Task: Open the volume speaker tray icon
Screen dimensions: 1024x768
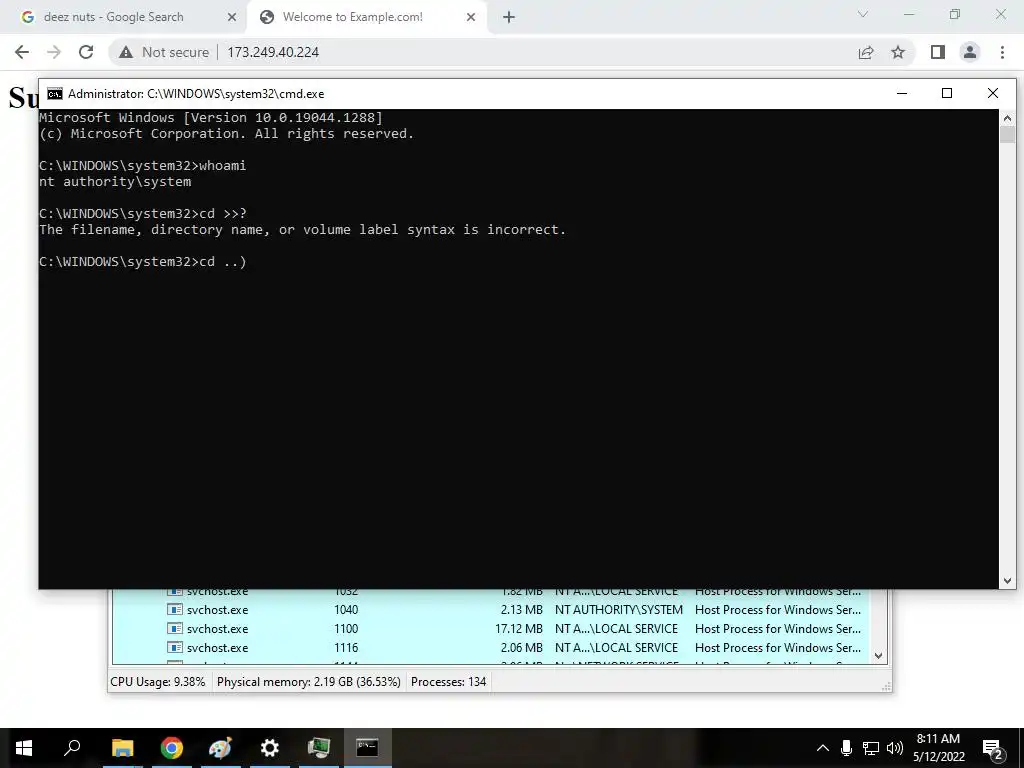Action: coord(895,748)
